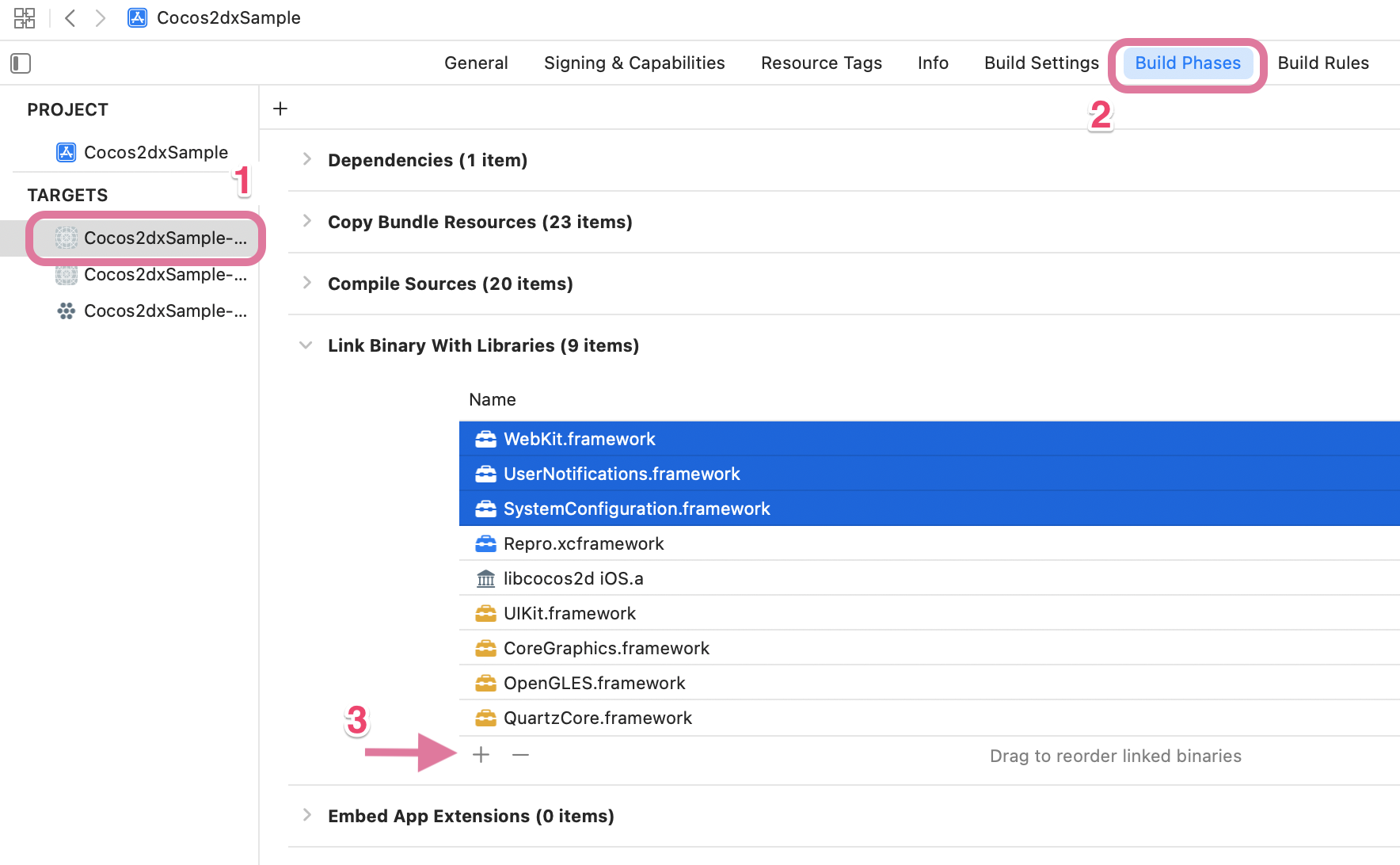The width and height of the screenshot is (1400, 865).
Task: Select the WebKit.framework row
Action: [930, 439]
